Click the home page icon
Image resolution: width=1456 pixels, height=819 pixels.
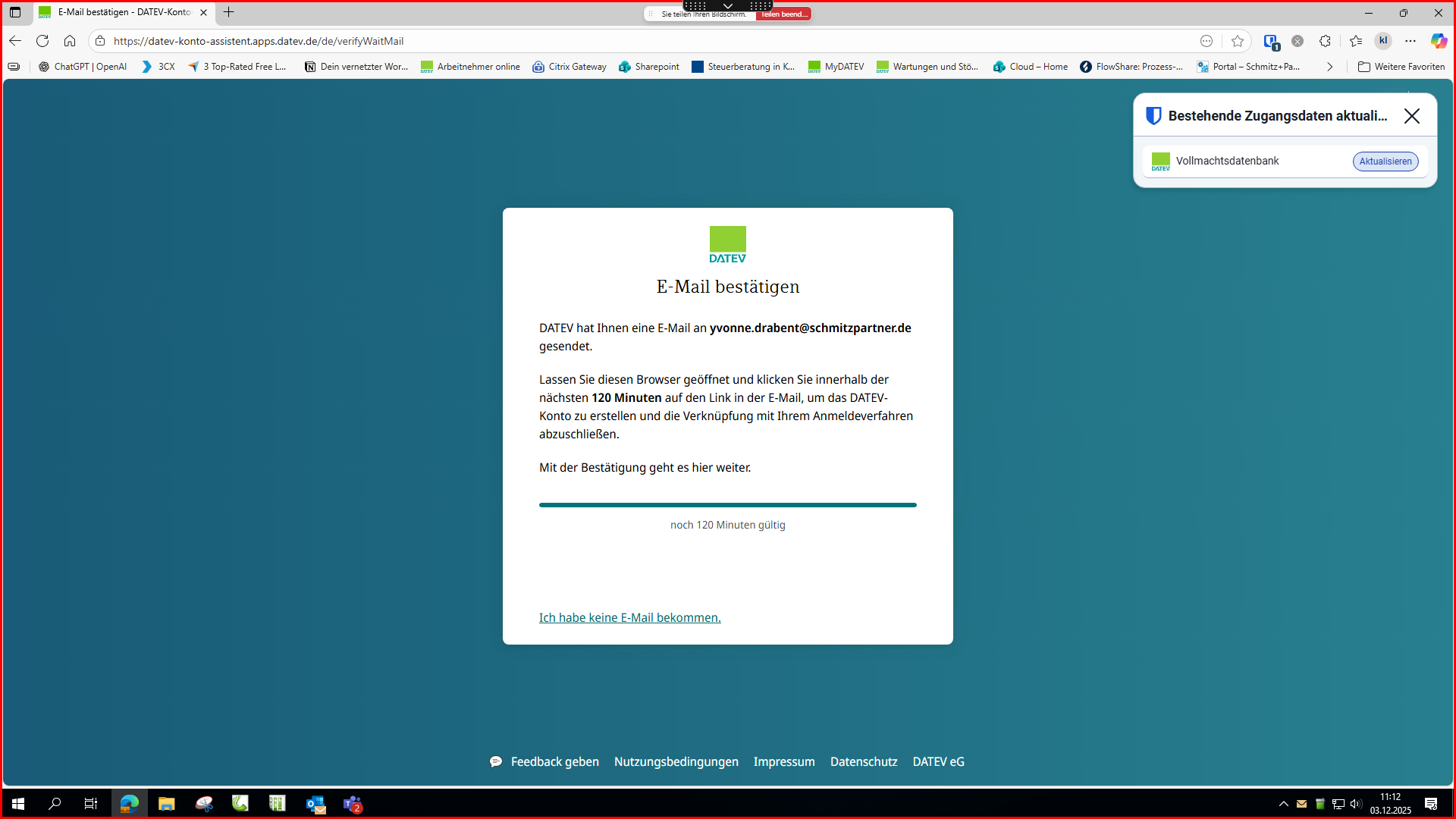coord(70,41)
